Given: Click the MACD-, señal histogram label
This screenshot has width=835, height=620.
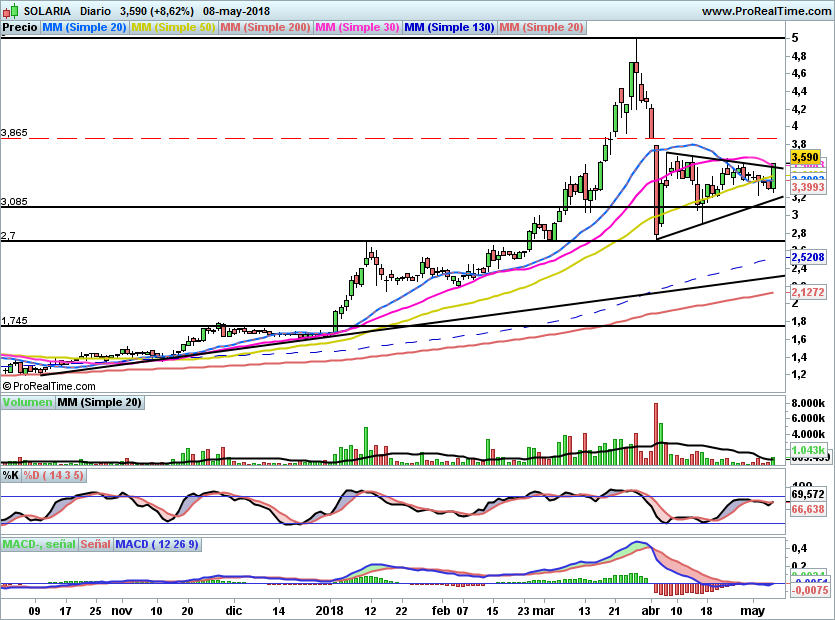Looking at the screenshot, I should click(39, 544).
